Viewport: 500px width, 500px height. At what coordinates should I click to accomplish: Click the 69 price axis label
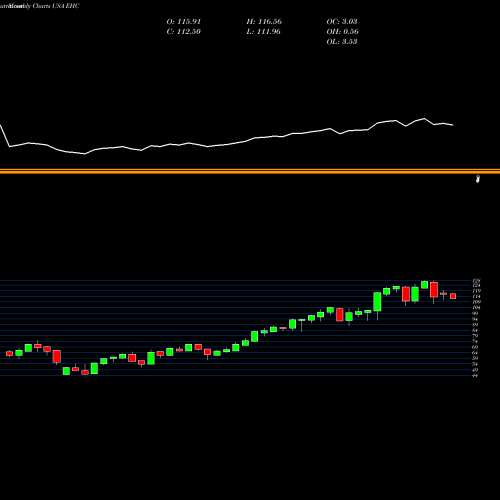(x=476, y=347)
